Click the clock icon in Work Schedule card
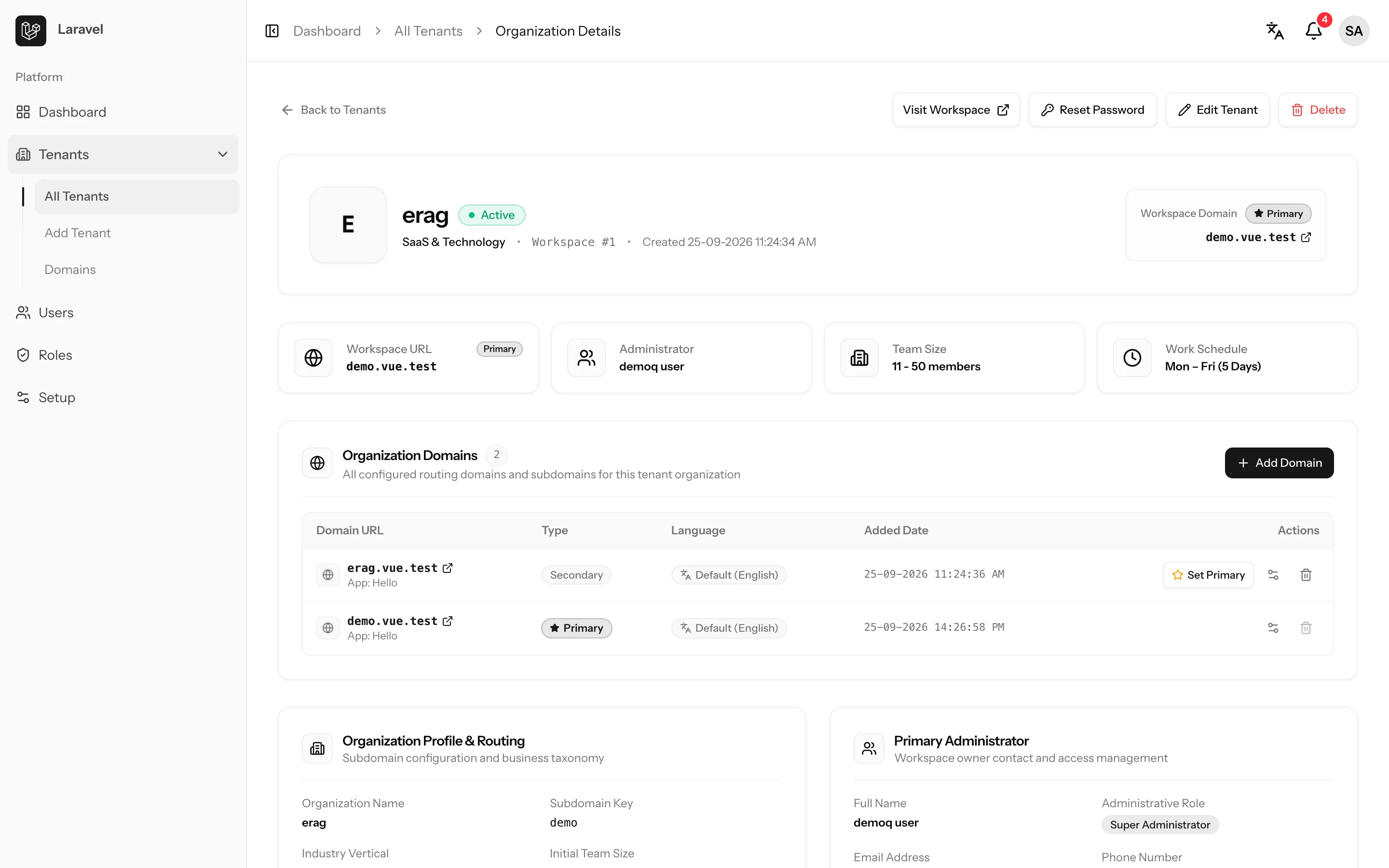 (1132, 358)
